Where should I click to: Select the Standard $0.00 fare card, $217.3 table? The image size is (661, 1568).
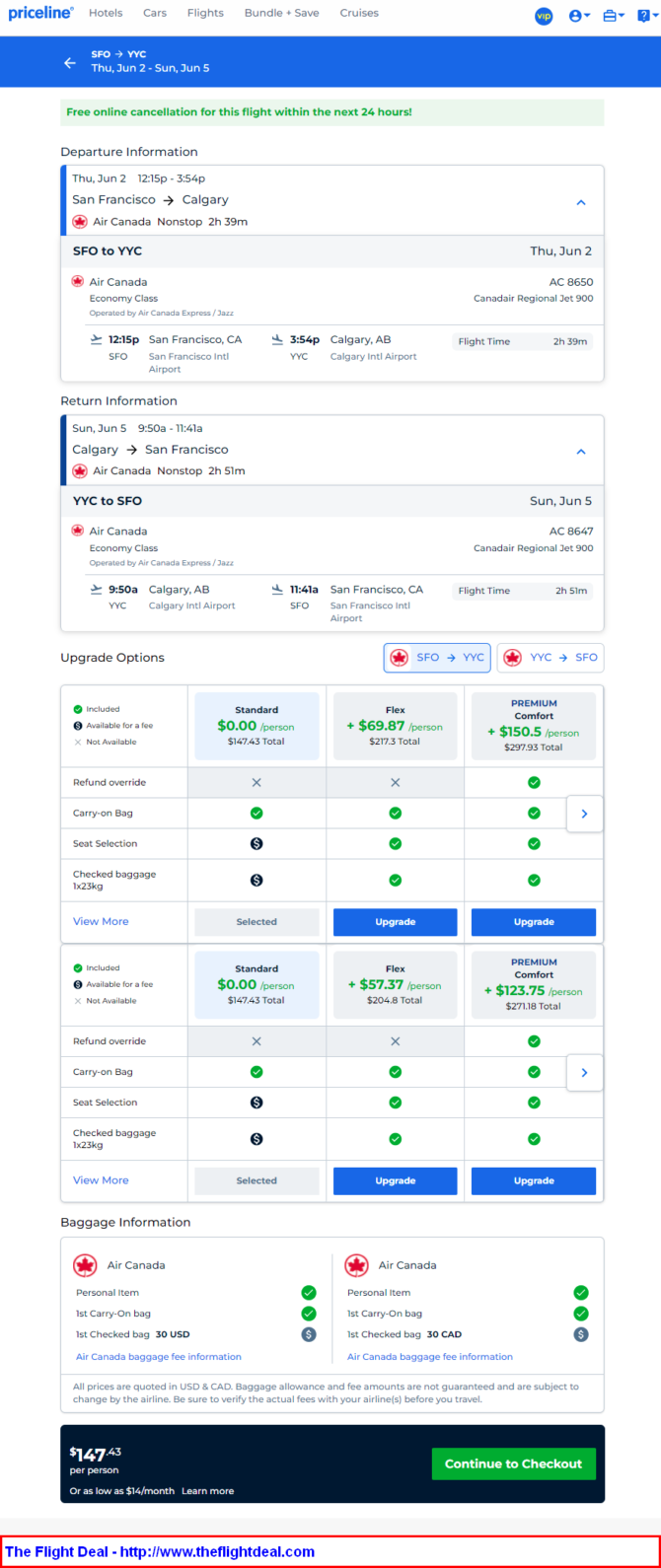click(x=257, y=726)
